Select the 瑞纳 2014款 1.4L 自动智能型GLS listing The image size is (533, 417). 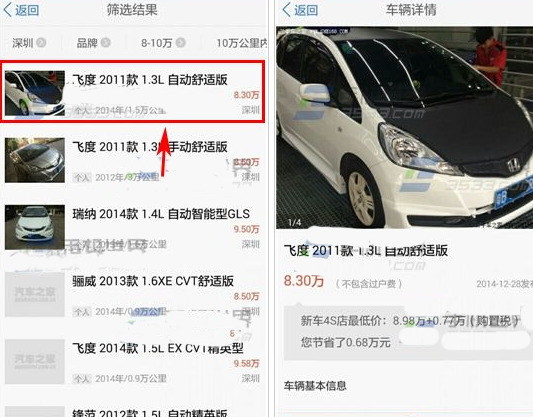133,227
